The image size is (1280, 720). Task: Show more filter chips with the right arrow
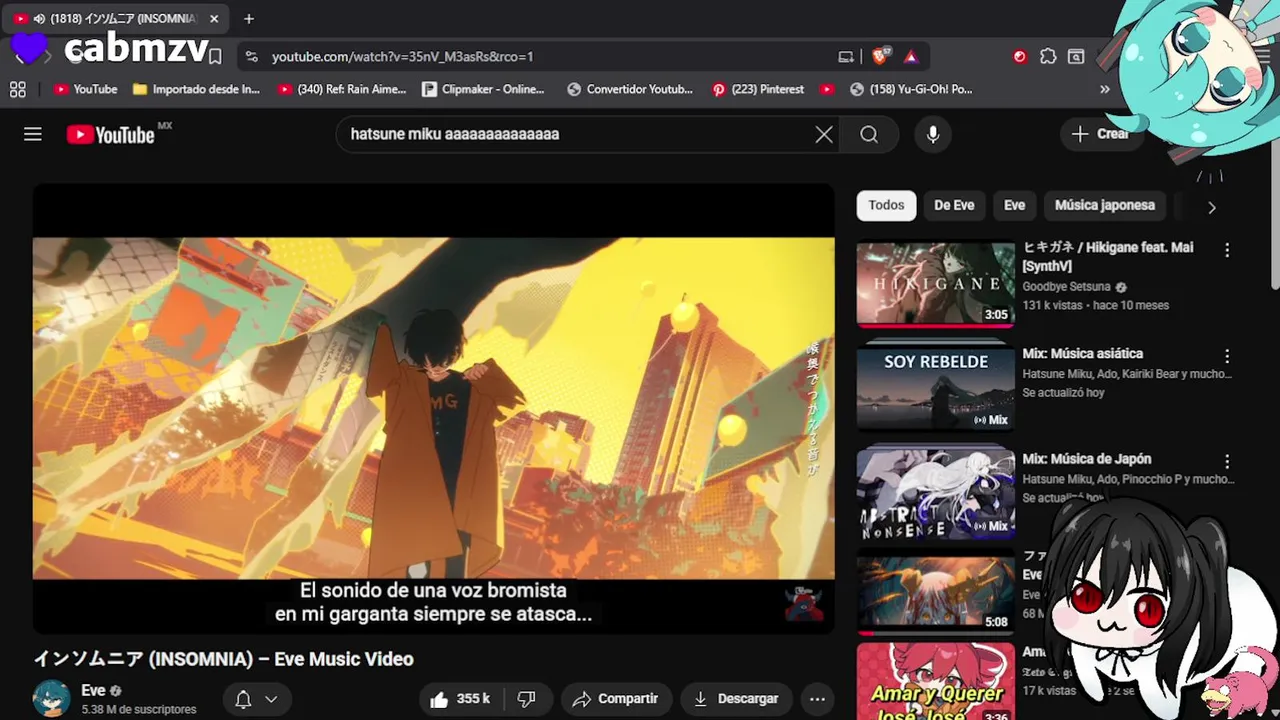tap(1211, 207)
